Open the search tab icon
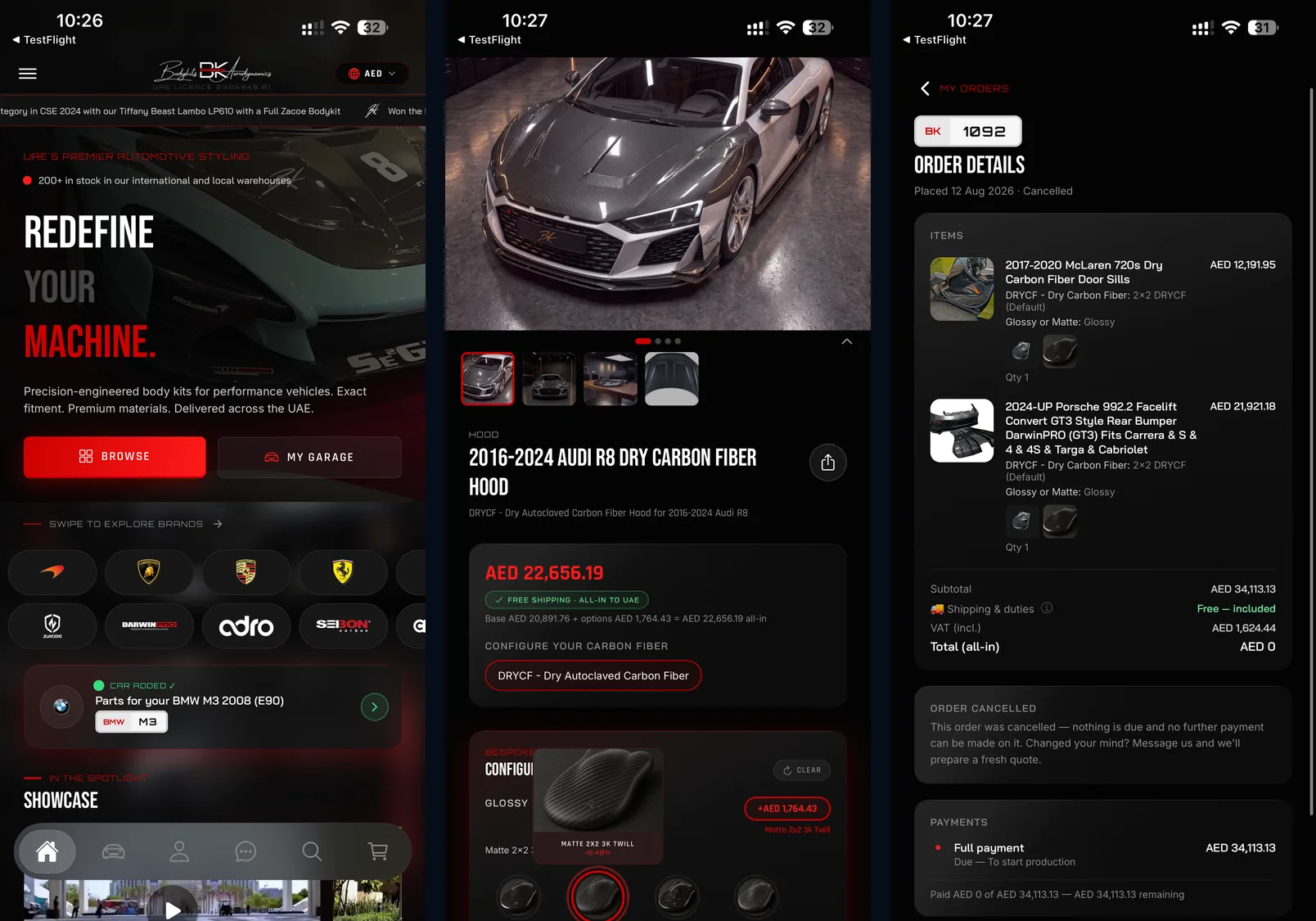Viewport: 1316px width, 921px height. pyautogui.click(x=312, y=851)
